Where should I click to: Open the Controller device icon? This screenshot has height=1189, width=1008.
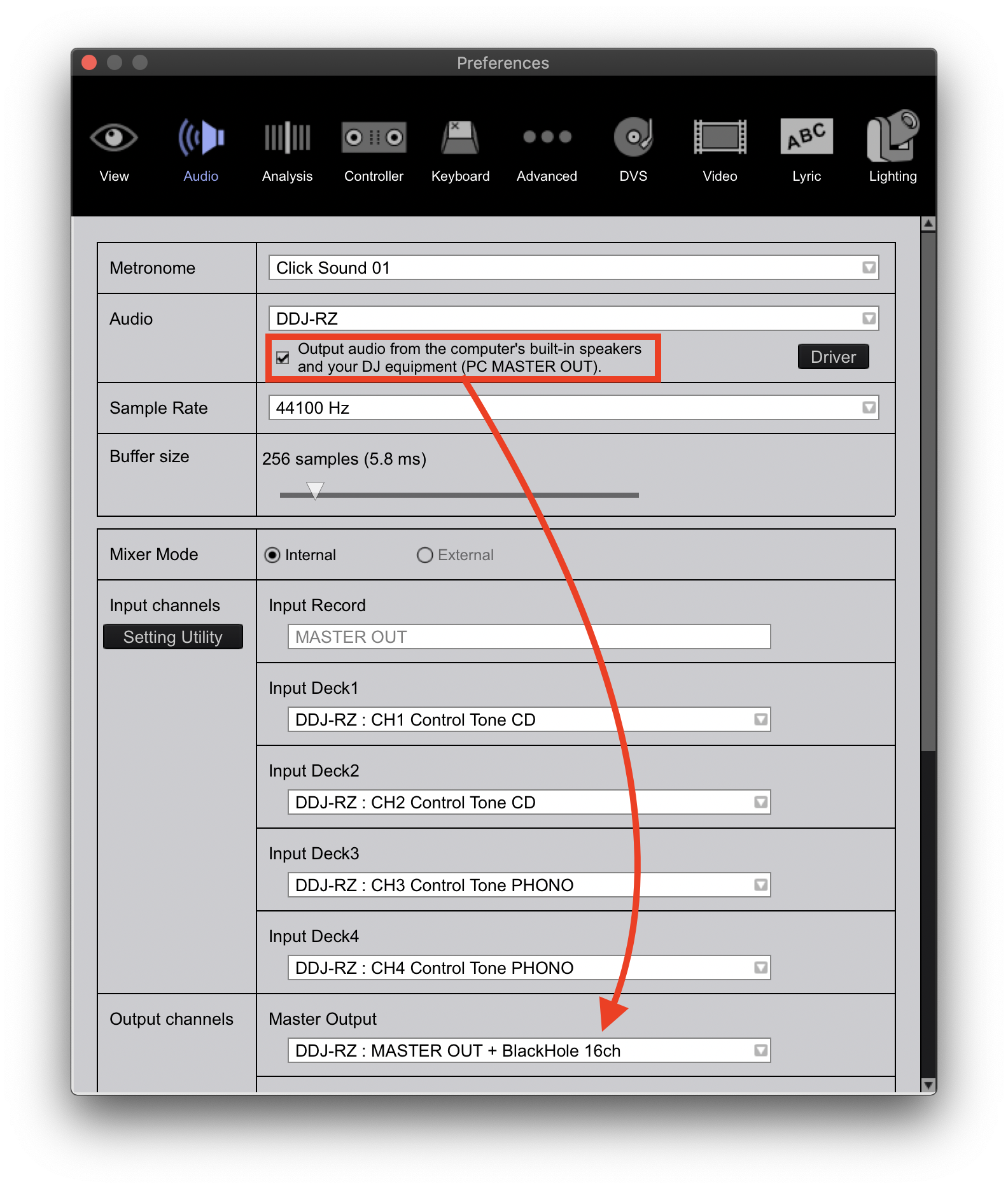tap(374, 137)
